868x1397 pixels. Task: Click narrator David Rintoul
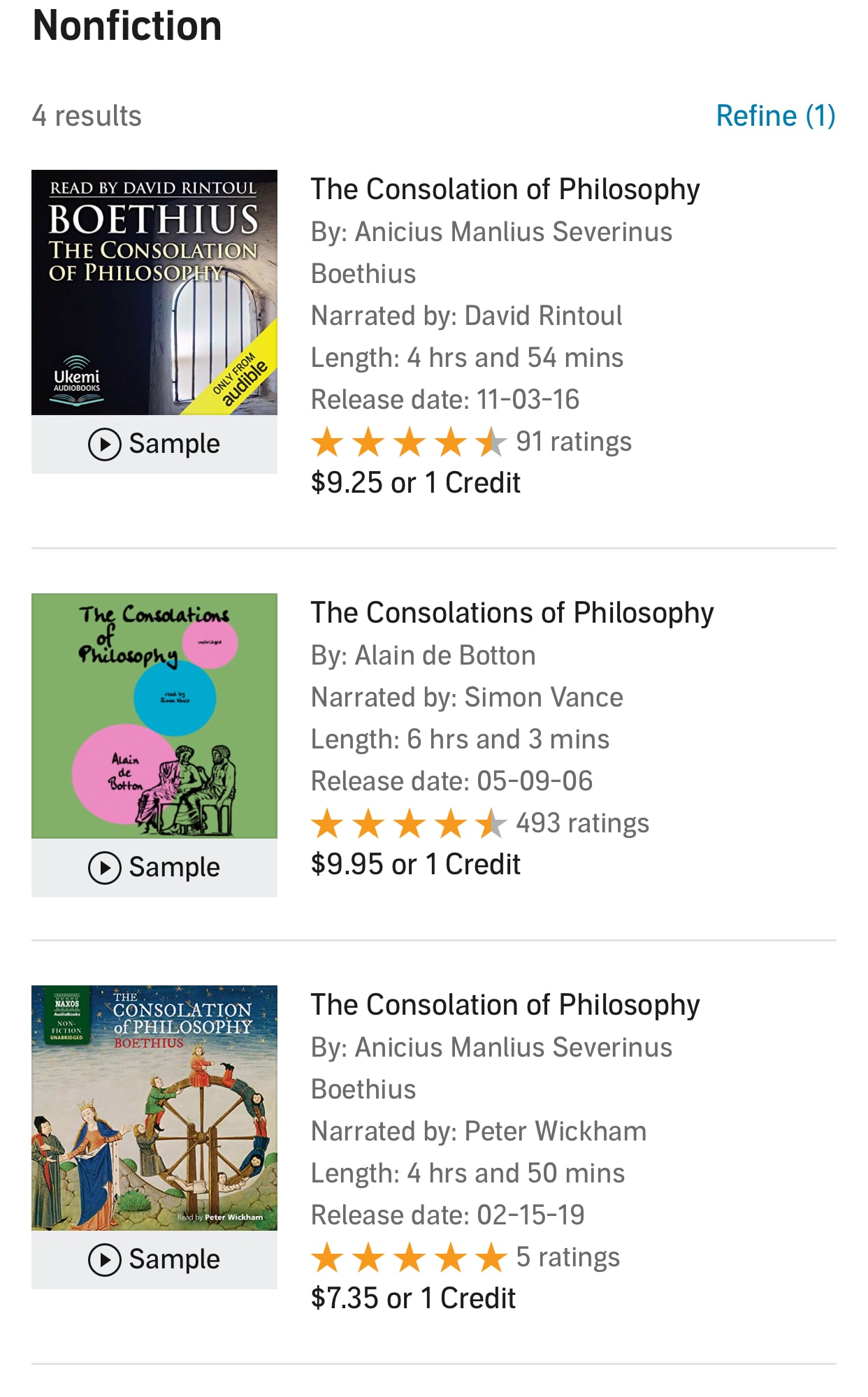pyautogui.click(x=543, y=316)
